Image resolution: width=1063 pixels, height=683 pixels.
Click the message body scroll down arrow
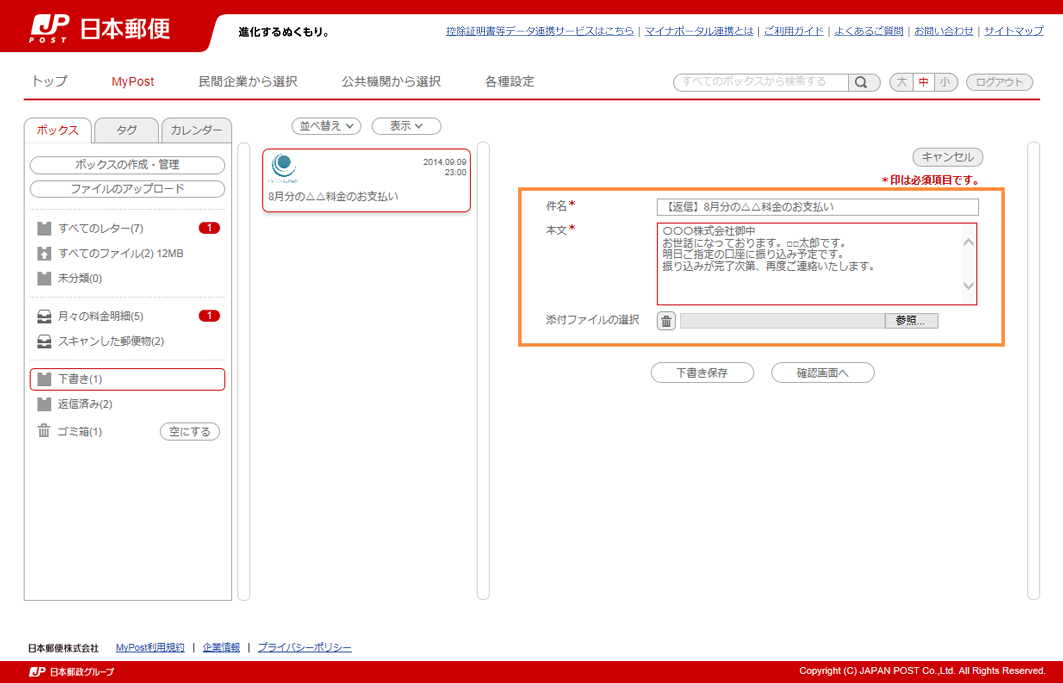[969, 286]
